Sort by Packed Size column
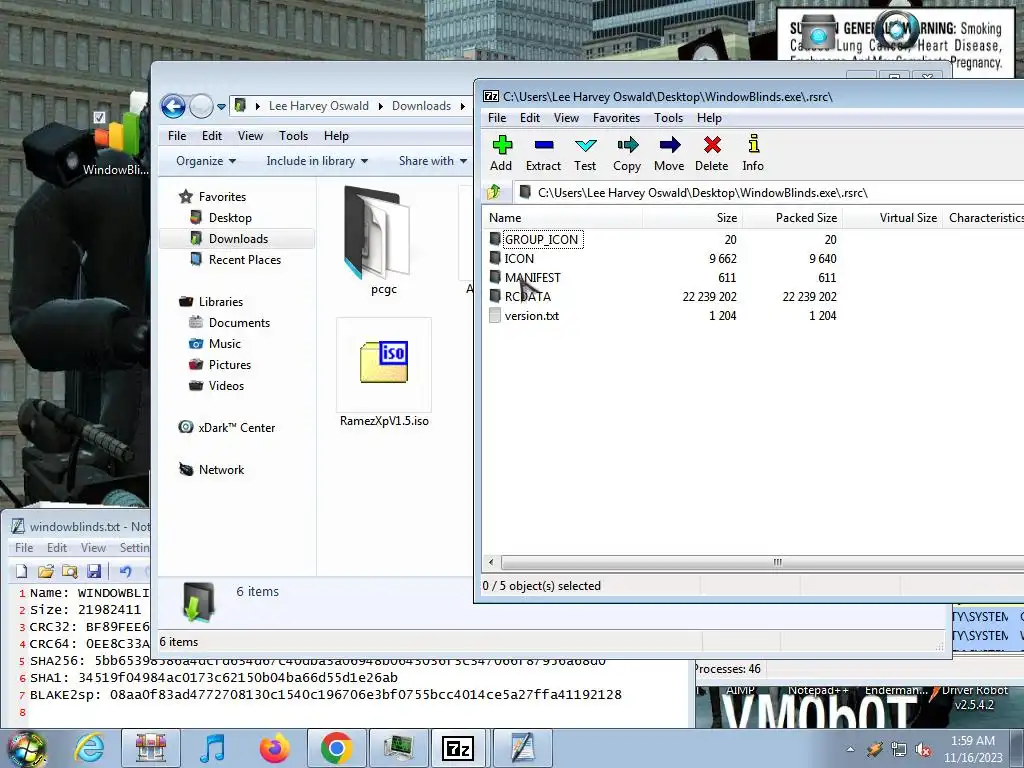This screenshot has width=1024, height=768. click(792, 217)
